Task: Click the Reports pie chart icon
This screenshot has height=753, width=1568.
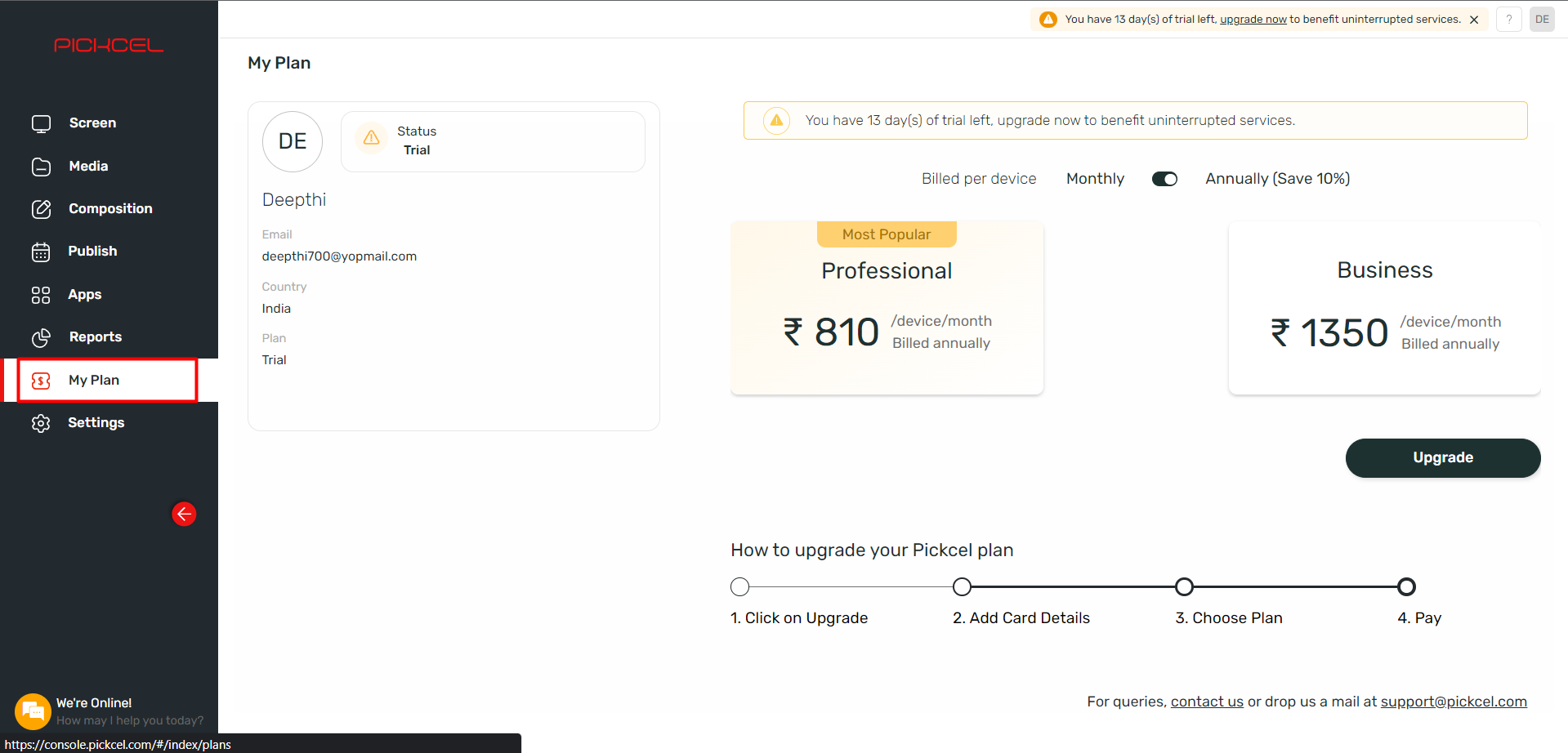Action: [x=41, y=337]
